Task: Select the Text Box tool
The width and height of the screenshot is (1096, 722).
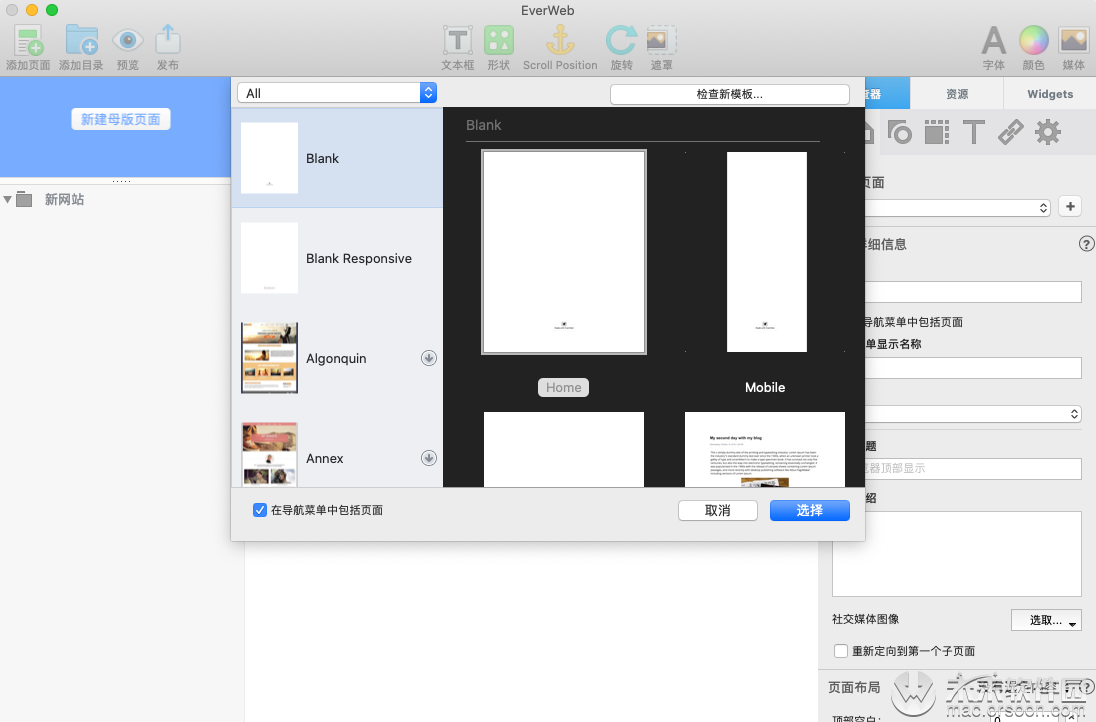Action: [x=458, y=41]
